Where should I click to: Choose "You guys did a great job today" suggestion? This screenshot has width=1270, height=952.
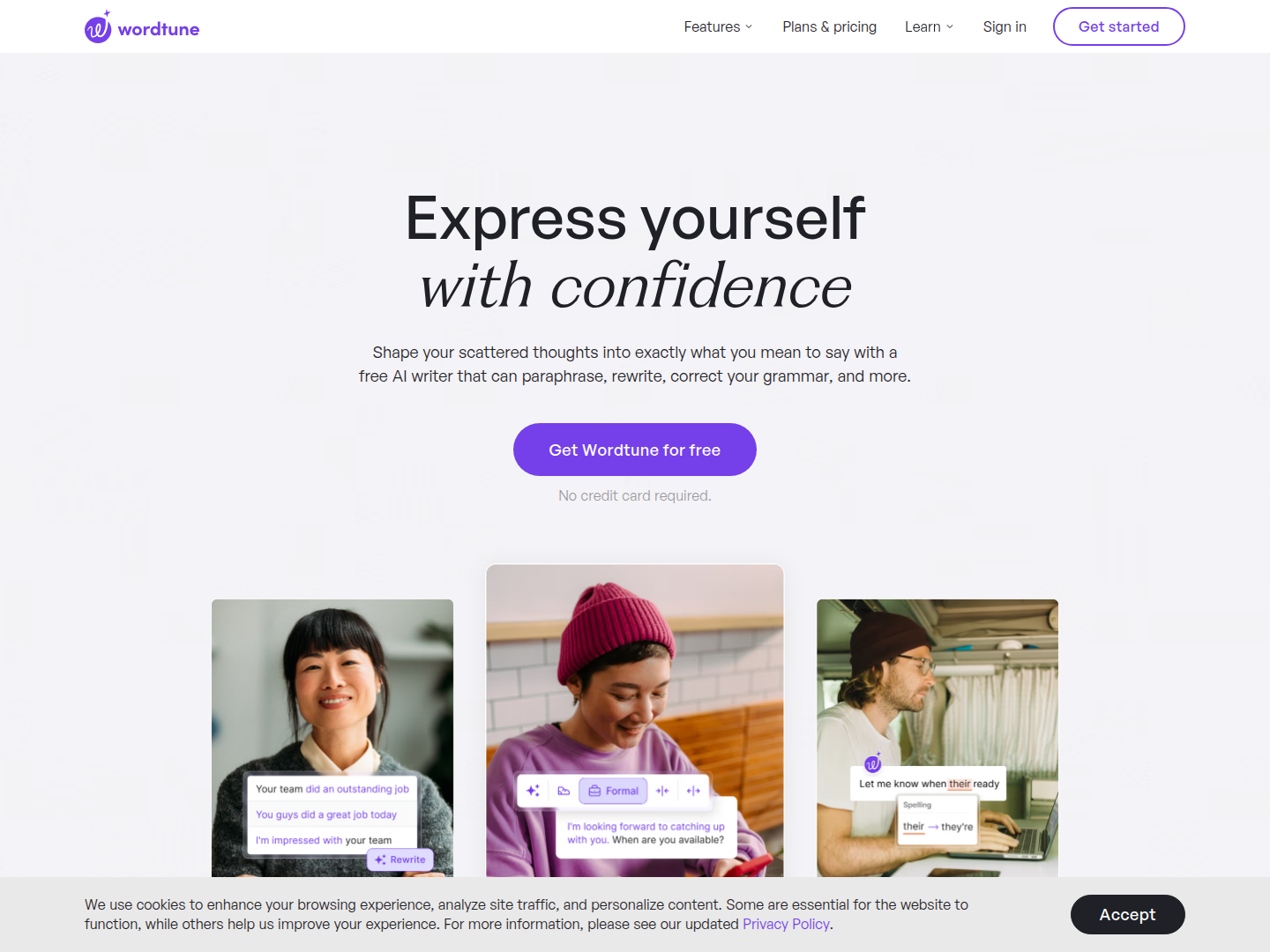tap(326, 814)
